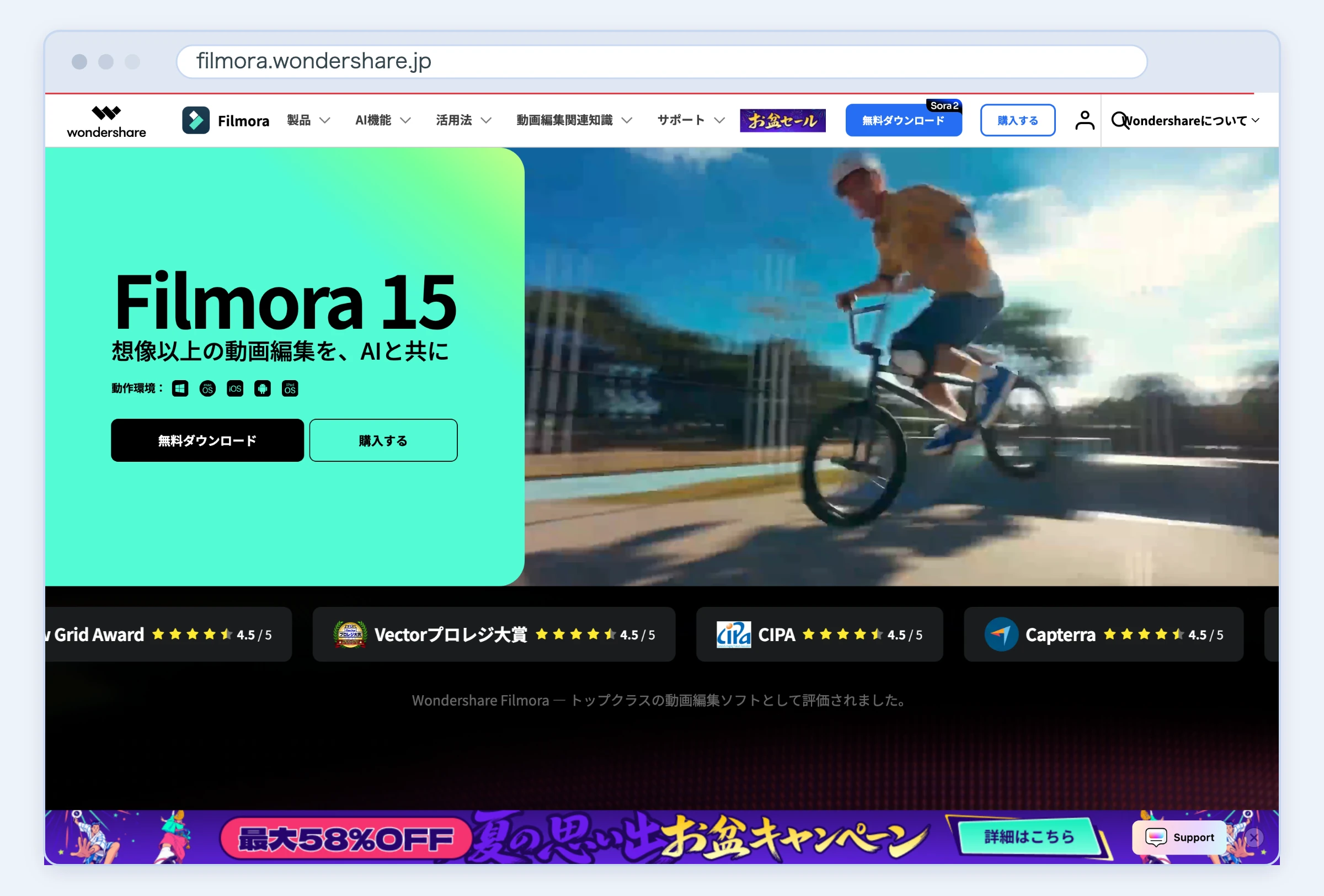Click the Vectorプロレジ大賞 award badge icon
The image size is (1324, 896).
pos(350,634)
